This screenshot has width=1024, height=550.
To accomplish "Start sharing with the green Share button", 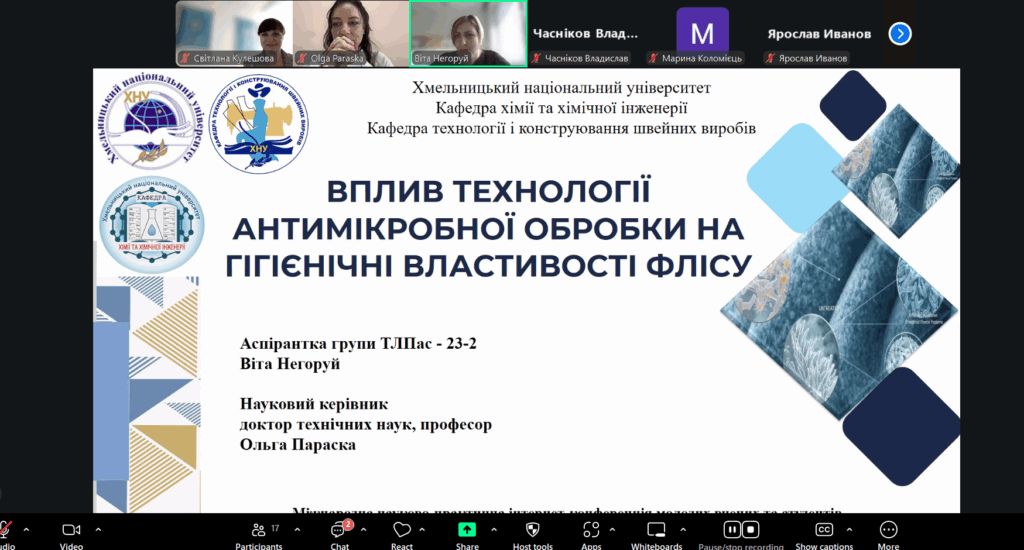I will 467,530.
